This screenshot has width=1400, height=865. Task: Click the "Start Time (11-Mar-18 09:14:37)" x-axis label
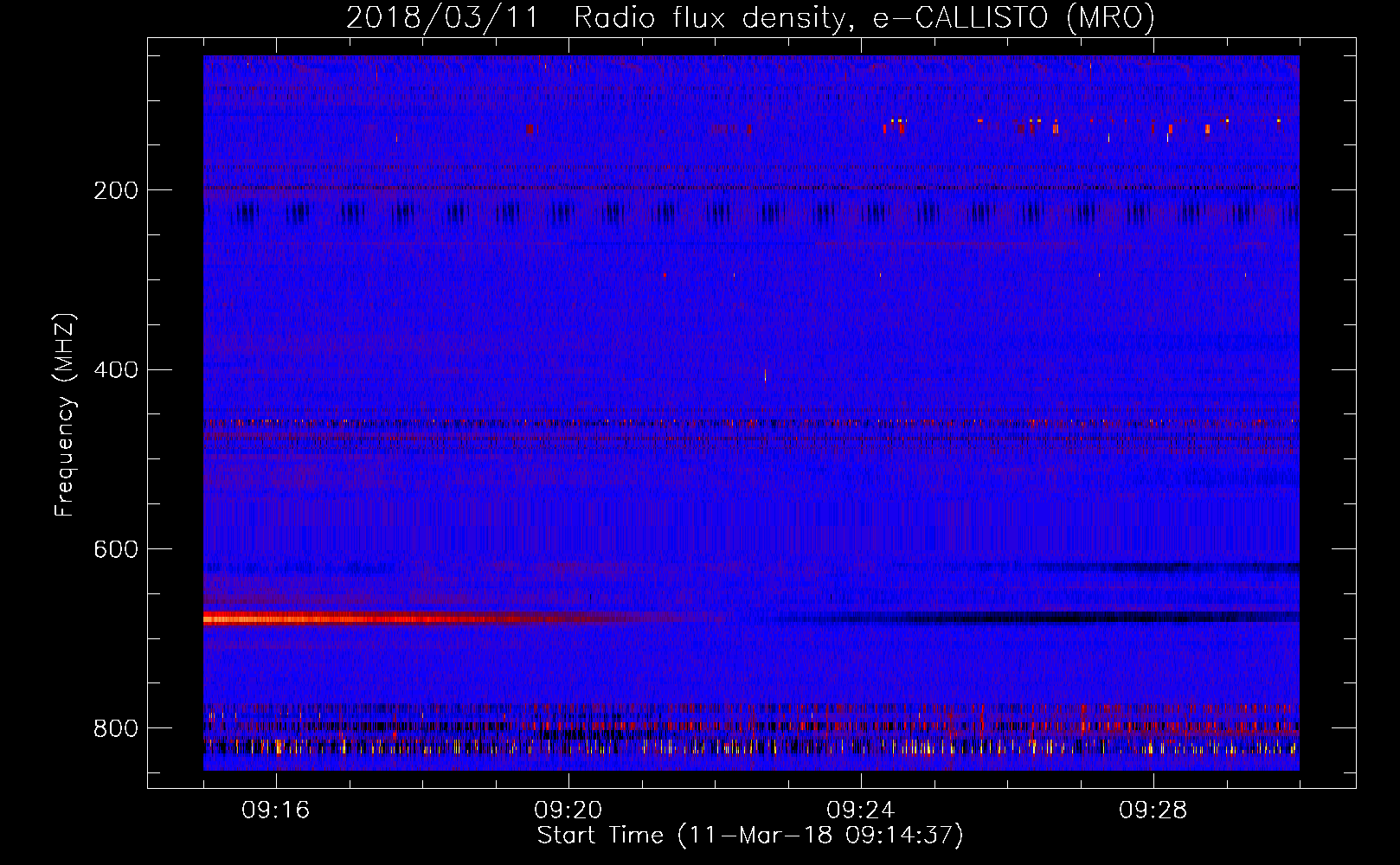point(750,836)
